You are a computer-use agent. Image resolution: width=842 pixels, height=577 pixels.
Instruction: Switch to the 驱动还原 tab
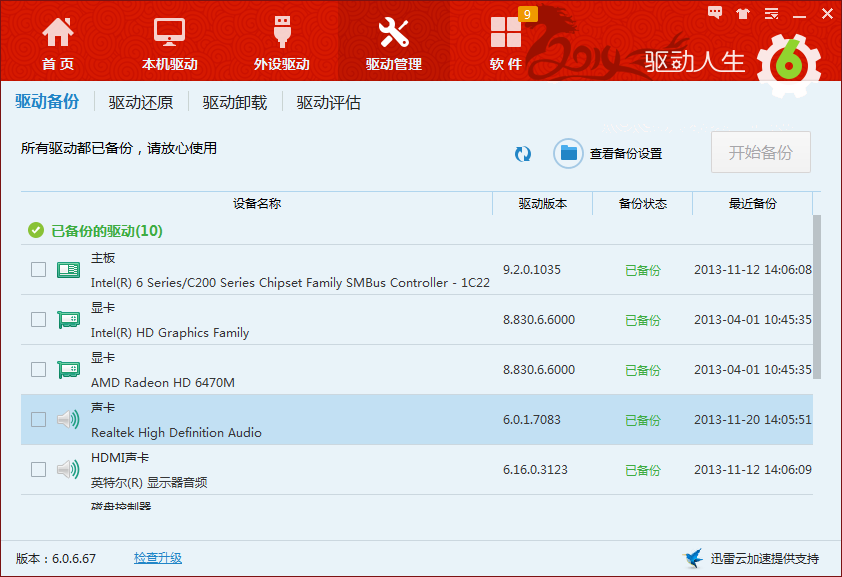click(x=141, y=102)
